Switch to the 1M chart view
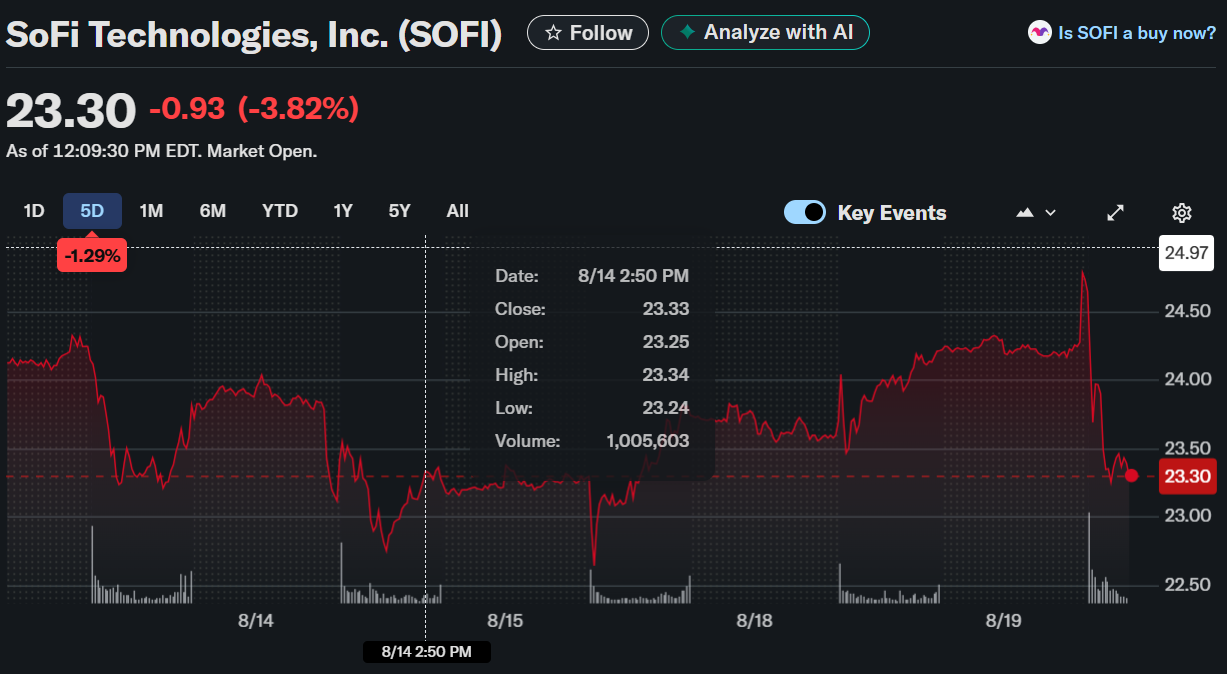Viewport: 1227px width, 674px height. tap(151, 211)
